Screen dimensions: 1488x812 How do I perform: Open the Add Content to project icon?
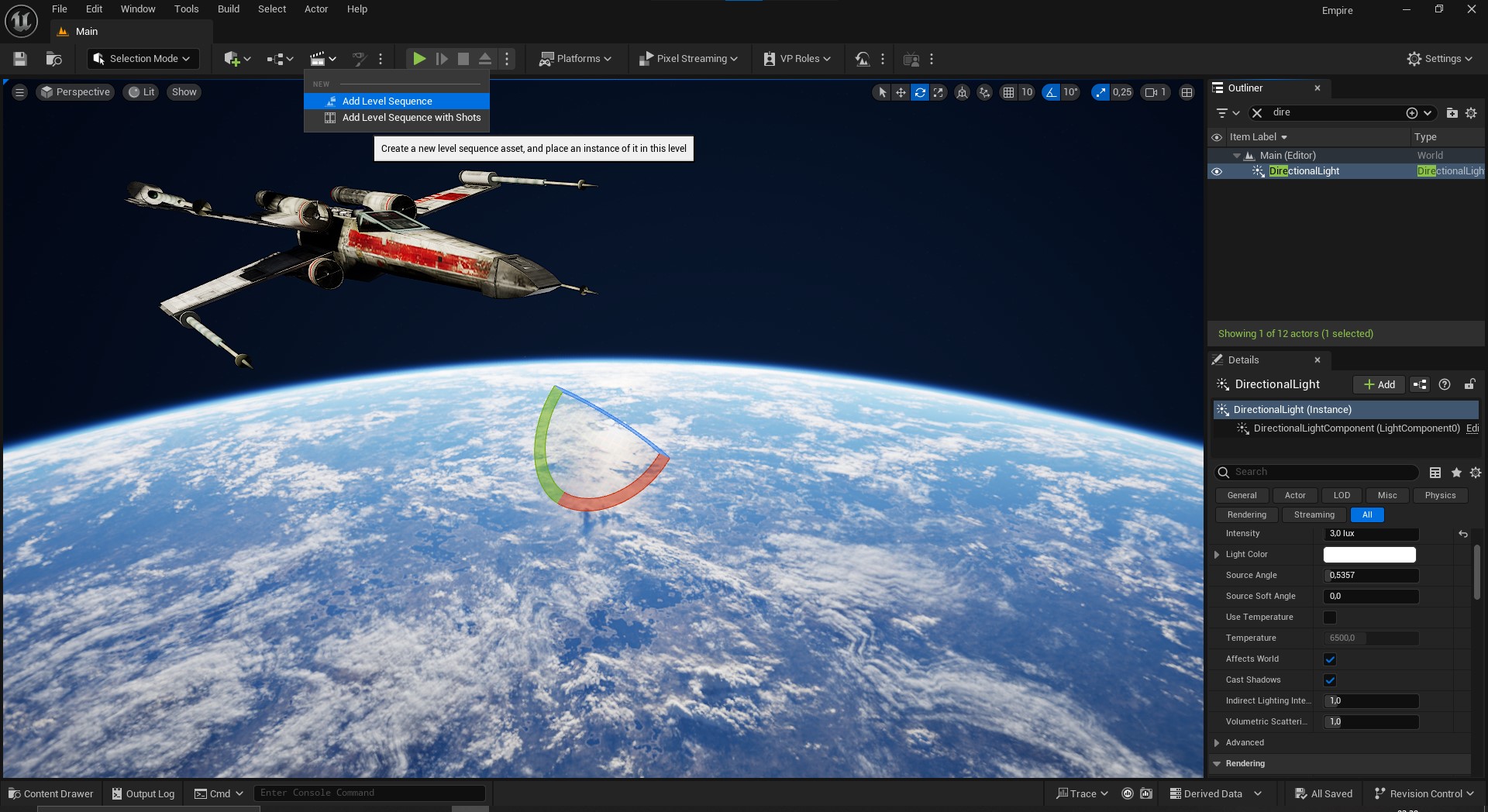[237, 59]
